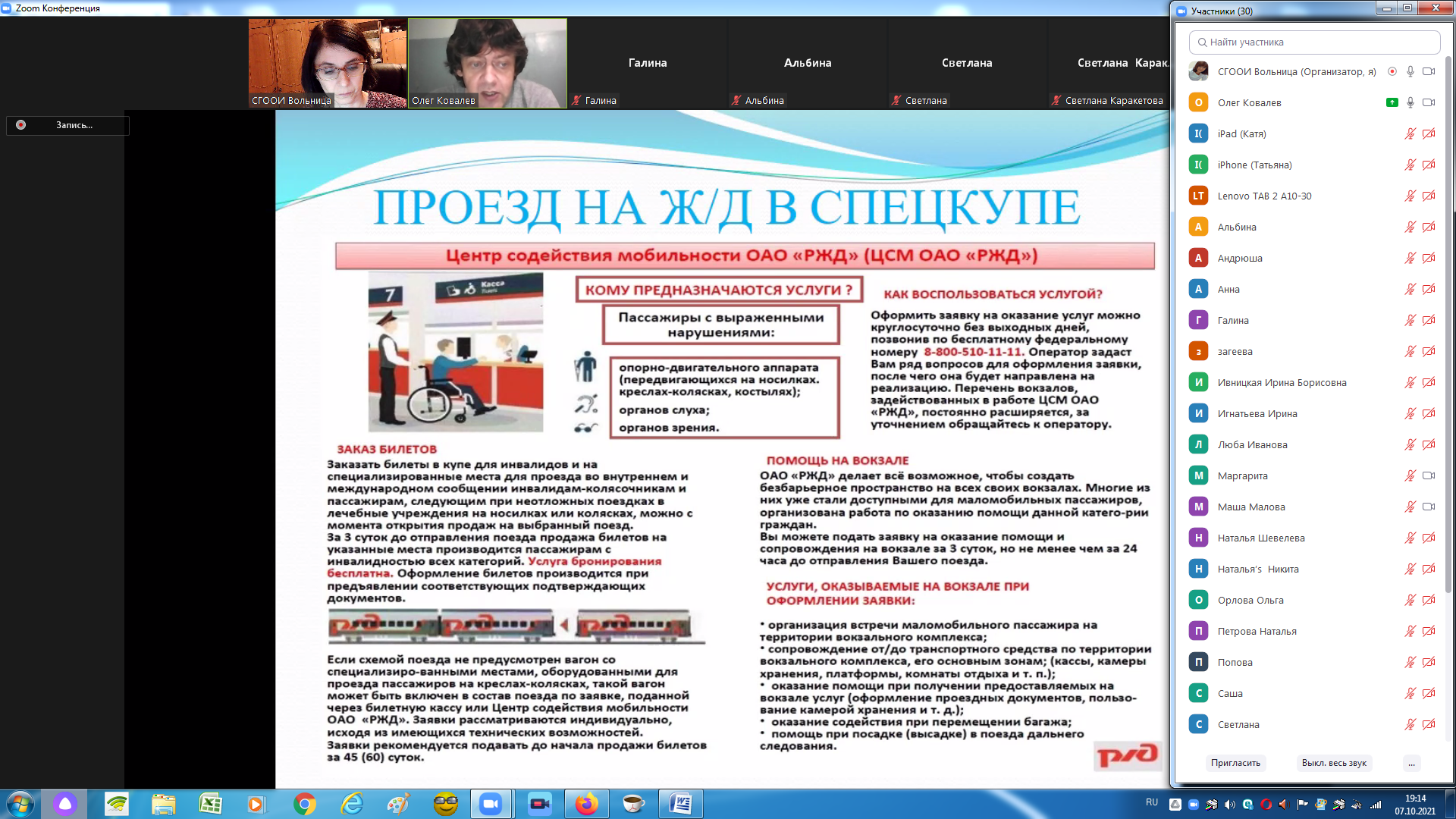Click the participants list vertical scrollbar
This screenshot has height=819, width=1456.
1448,326
